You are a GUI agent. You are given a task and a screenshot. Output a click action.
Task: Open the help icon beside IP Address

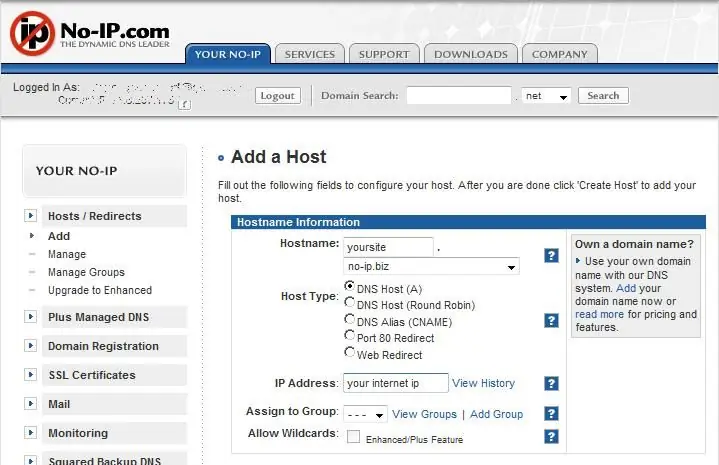click(x=551, y=383)
